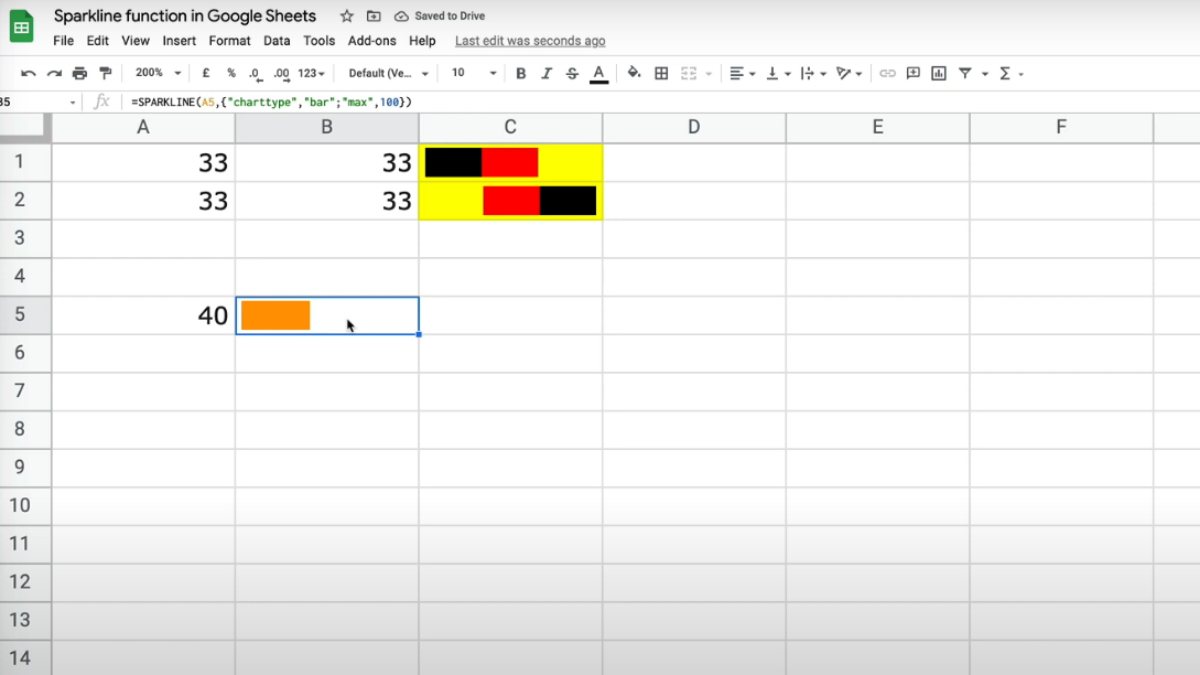Click the Saved to Drive status
This screenshot has height=675, width=1200.
440,16
